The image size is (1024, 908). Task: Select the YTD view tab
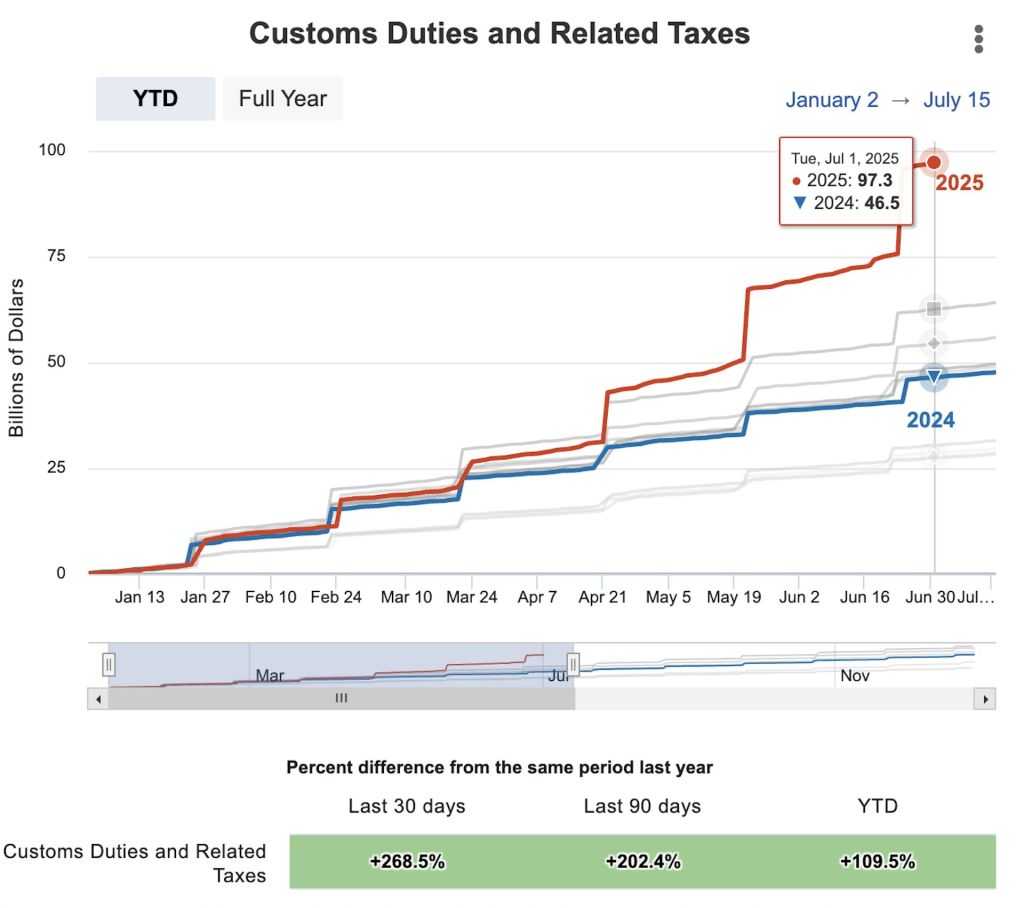coord(155,99)
